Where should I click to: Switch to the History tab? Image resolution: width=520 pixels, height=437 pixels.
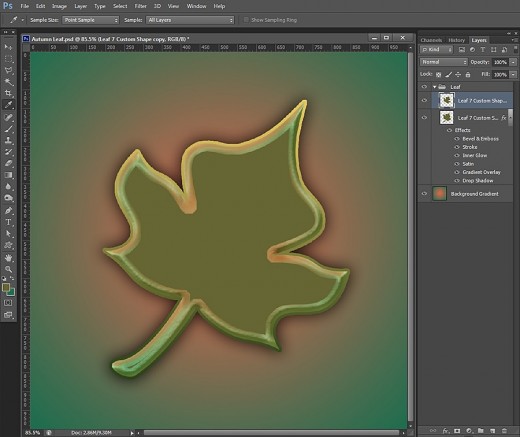click(x=456, y=40)
